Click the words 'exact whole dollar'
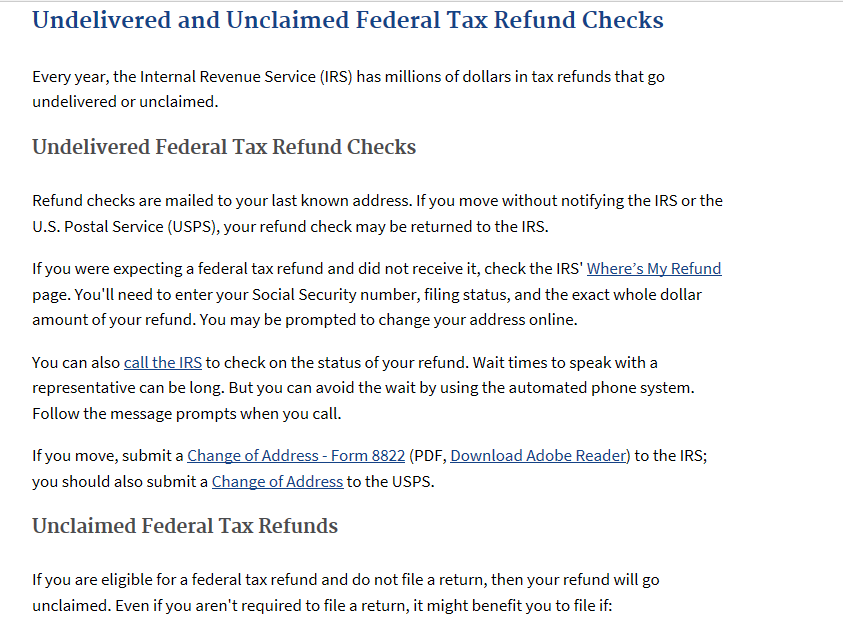Screen dimensions: 843x638 coord(638,295)
